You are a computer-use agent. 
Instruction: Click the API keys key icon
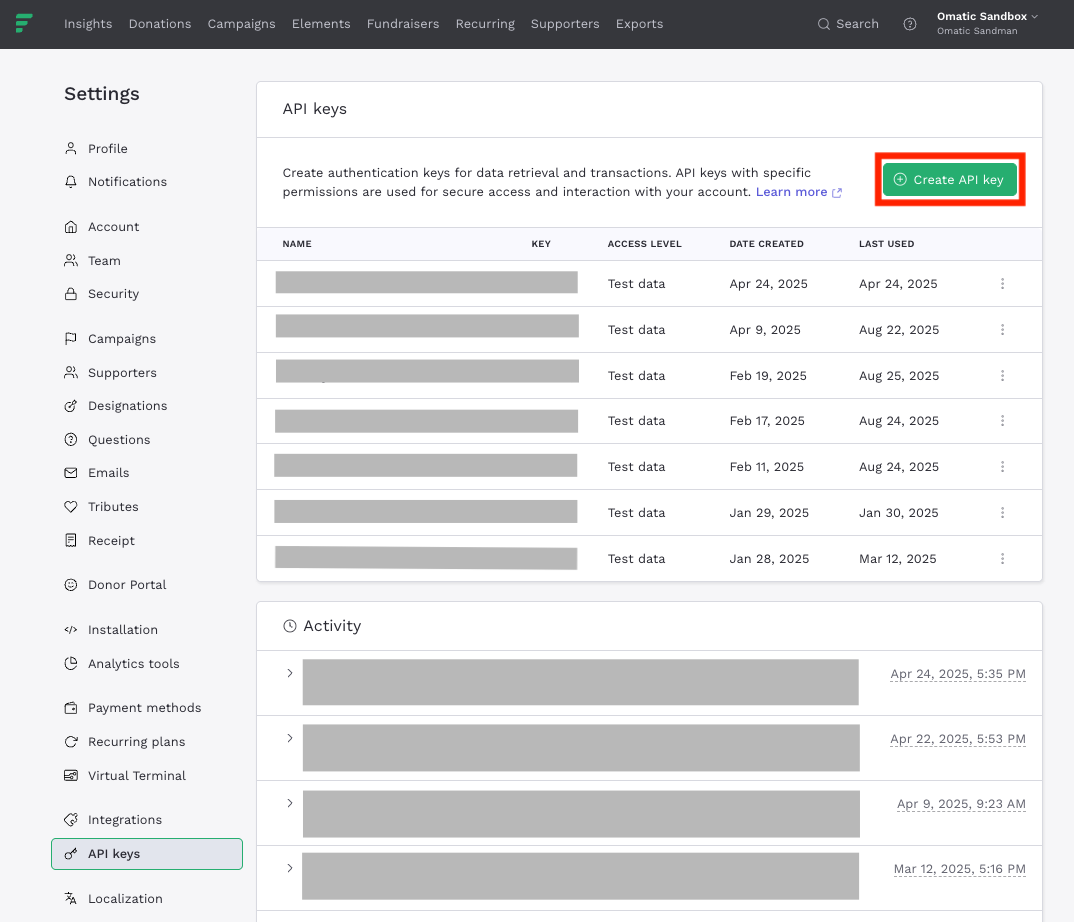pos(71,854)
